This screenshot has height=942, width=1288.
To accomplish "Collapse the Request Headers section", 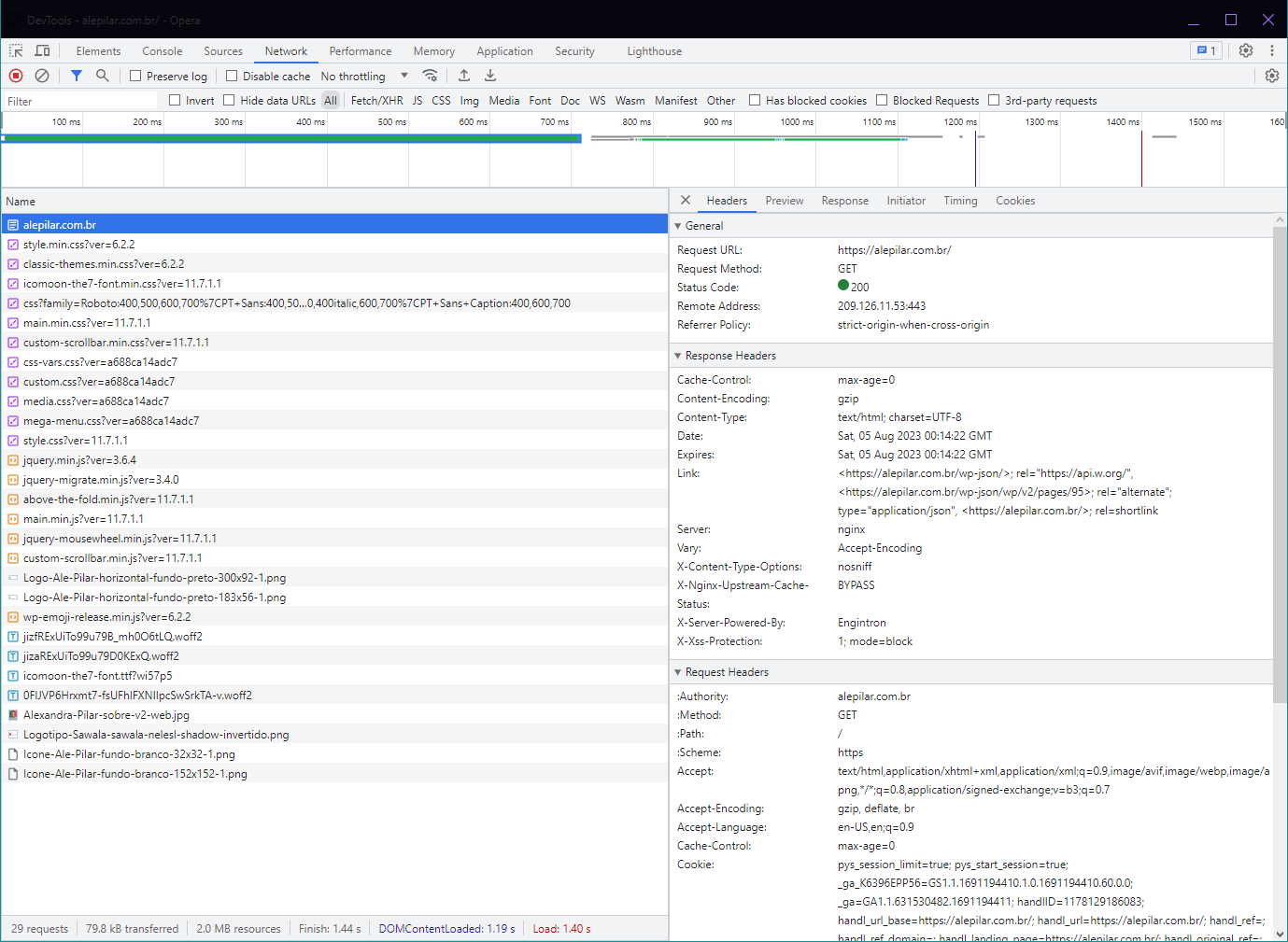I will 726,672.
